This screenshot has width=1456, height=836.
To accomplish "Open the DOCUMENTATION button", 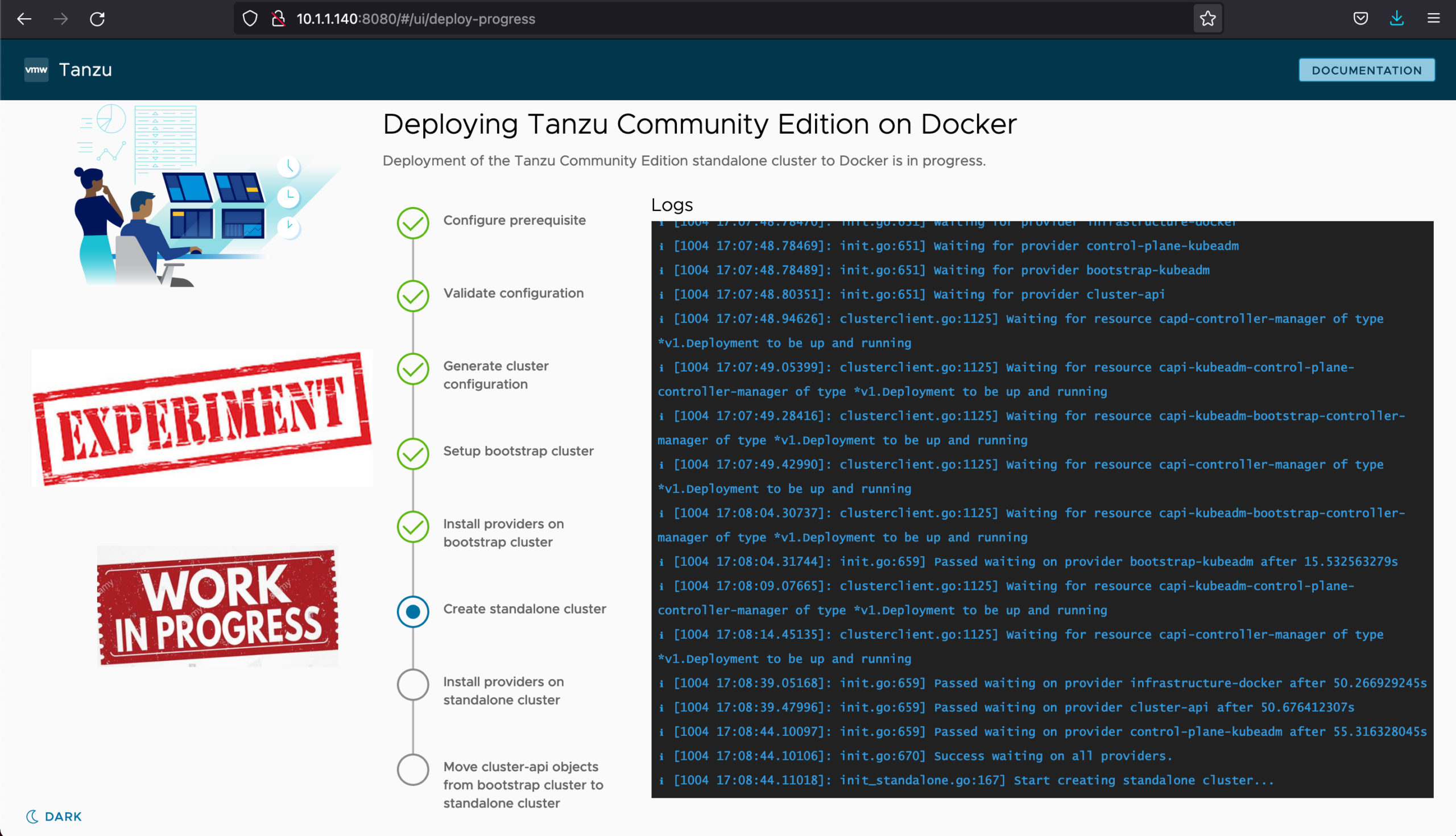I will 1367,70.
